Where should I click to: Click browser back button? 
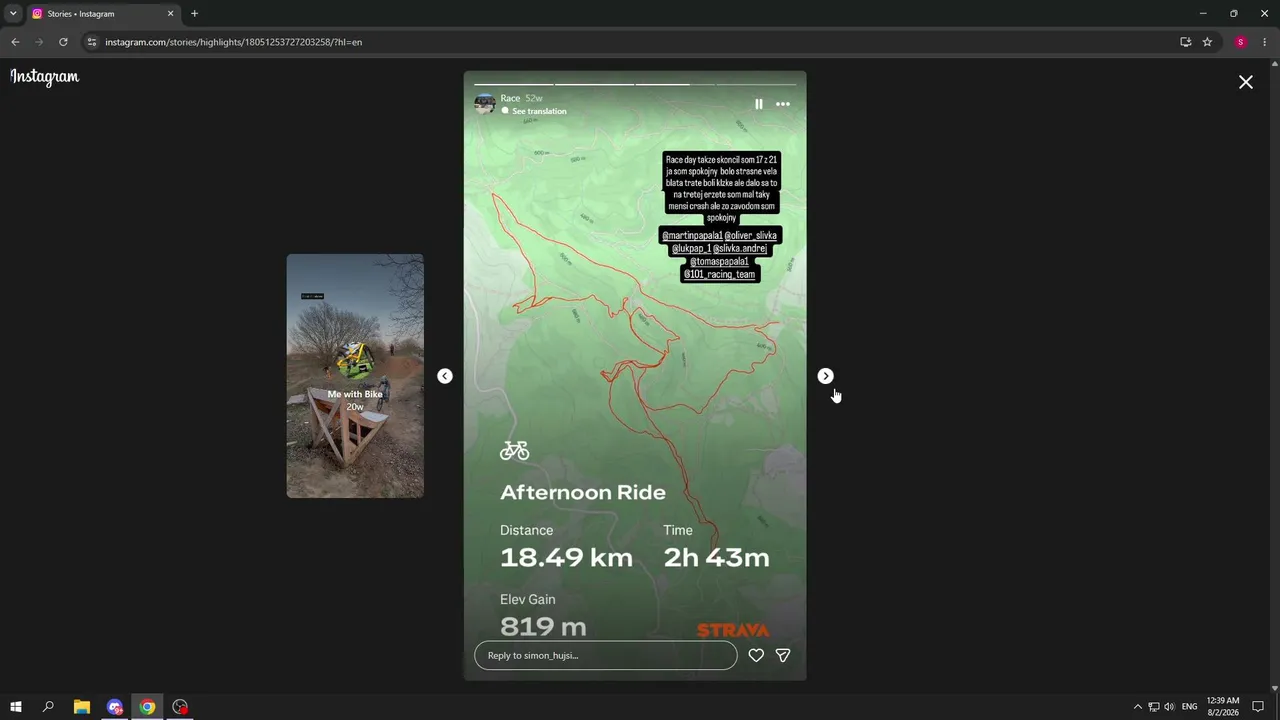[15, 42]
